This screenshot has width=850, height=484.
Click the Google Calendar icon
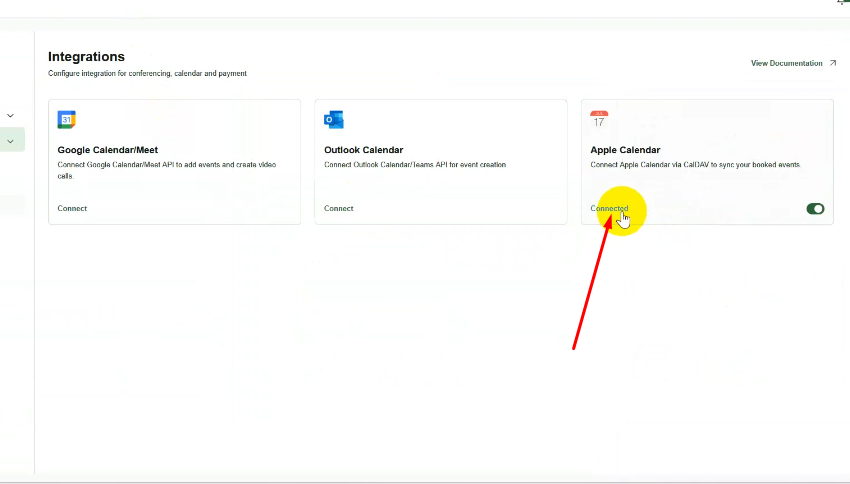(x=67, y=120)
